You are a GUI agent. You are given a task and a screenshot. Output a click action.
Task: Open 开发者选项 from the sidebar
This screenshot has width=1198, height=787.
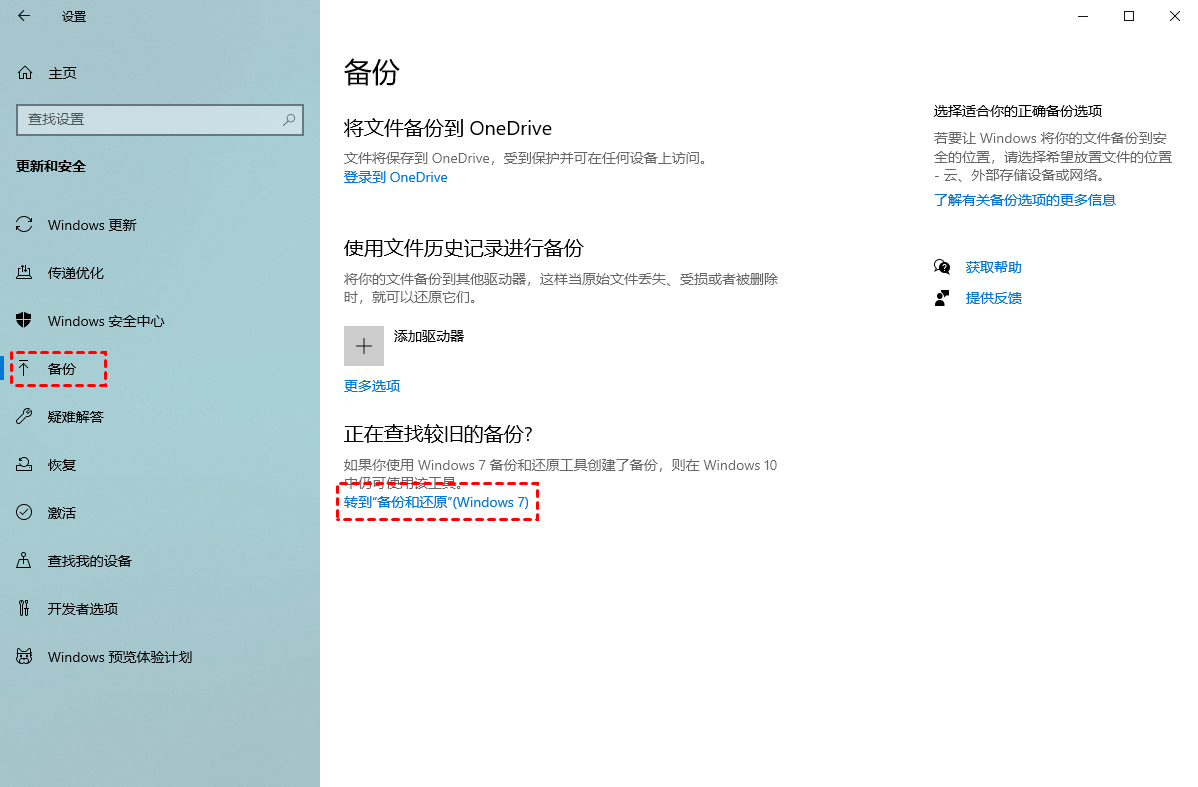[83, 609]
